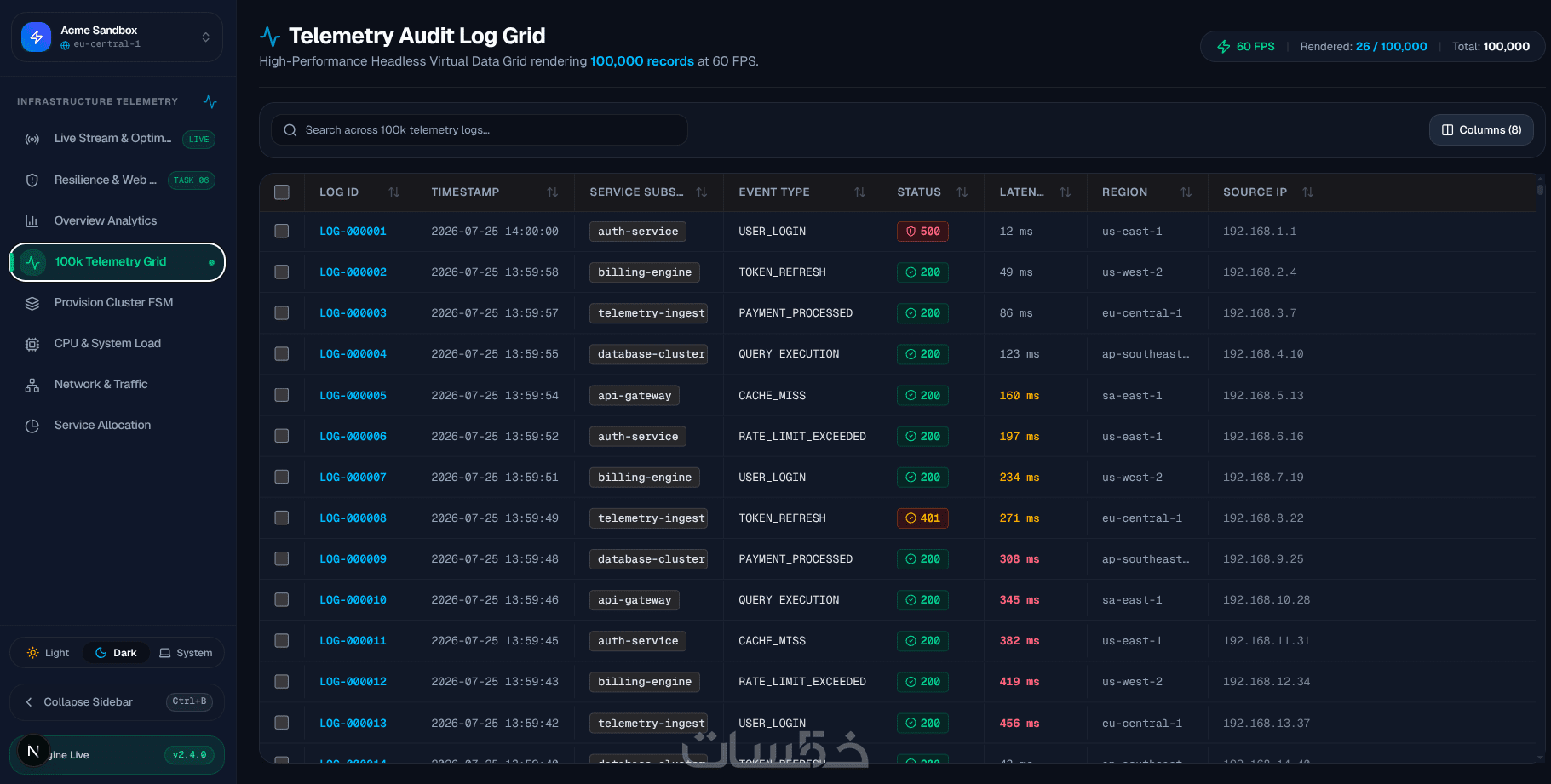
Task: Sort by the Timestamp column arrows
Action: [x=552, y=192]
